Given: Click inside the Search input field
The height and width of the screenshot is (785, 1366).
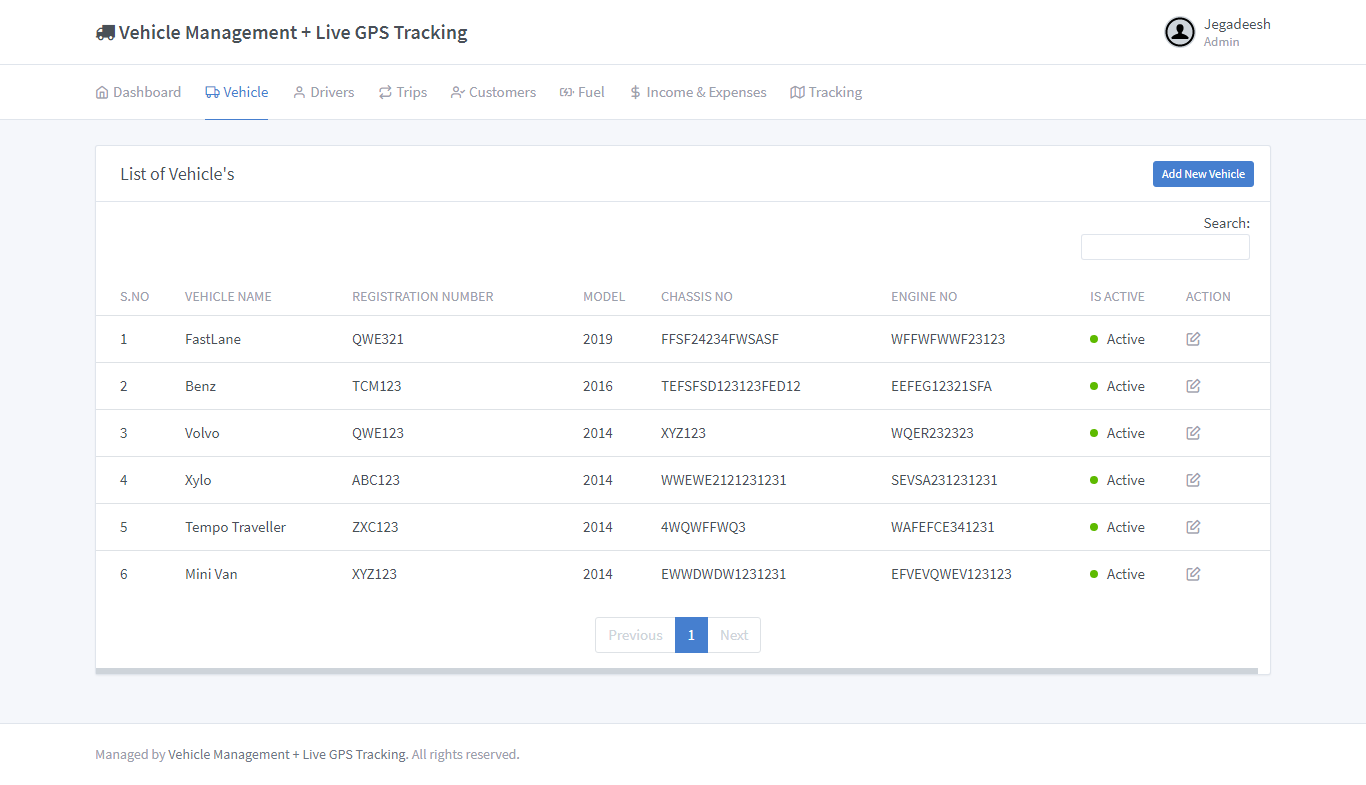Looking at the screenshot, I should tap(1164, 246).
